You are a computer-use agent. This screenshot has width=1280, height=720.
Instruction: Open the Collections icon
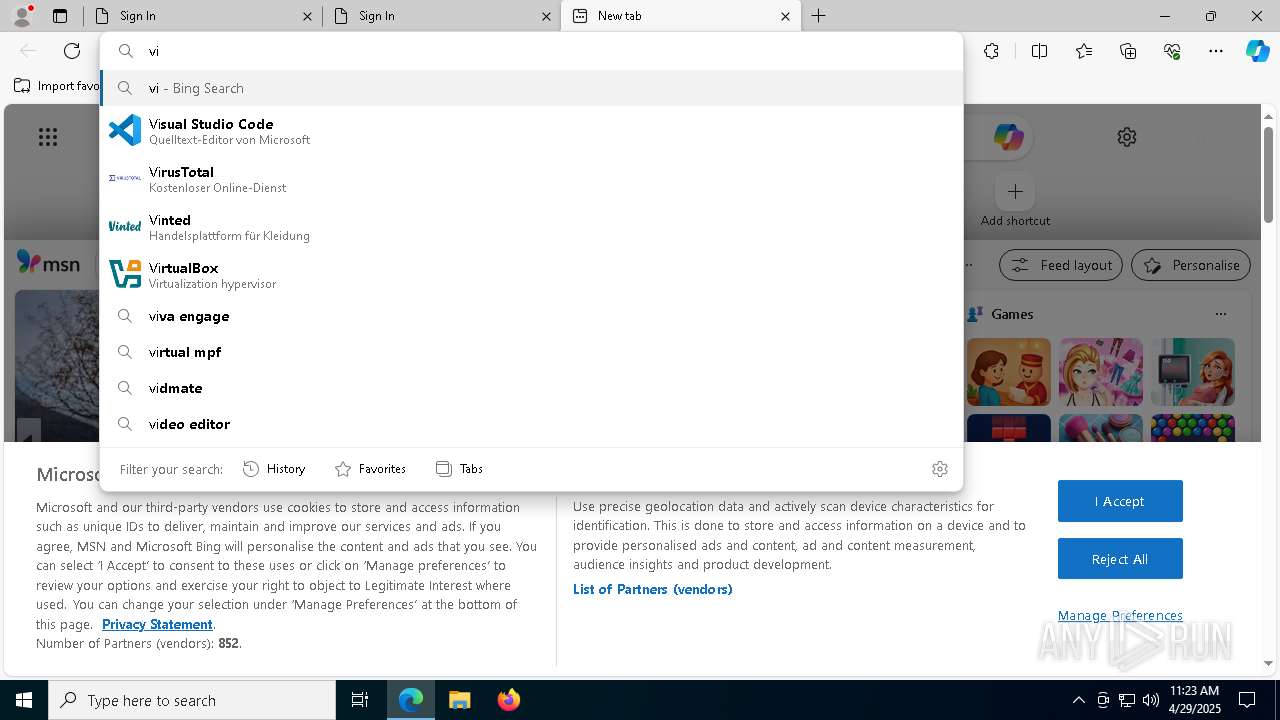tap(1128, 51)
